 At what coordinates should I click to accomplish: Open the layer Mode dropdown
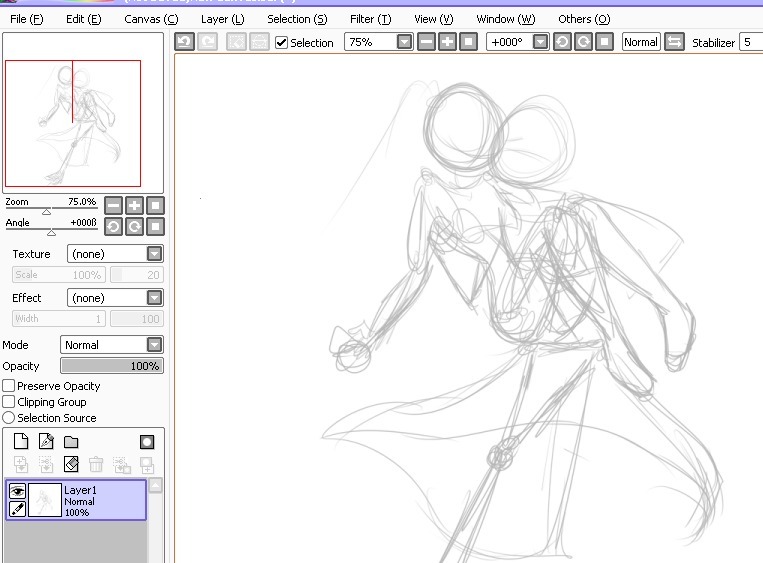coord(154,345)
